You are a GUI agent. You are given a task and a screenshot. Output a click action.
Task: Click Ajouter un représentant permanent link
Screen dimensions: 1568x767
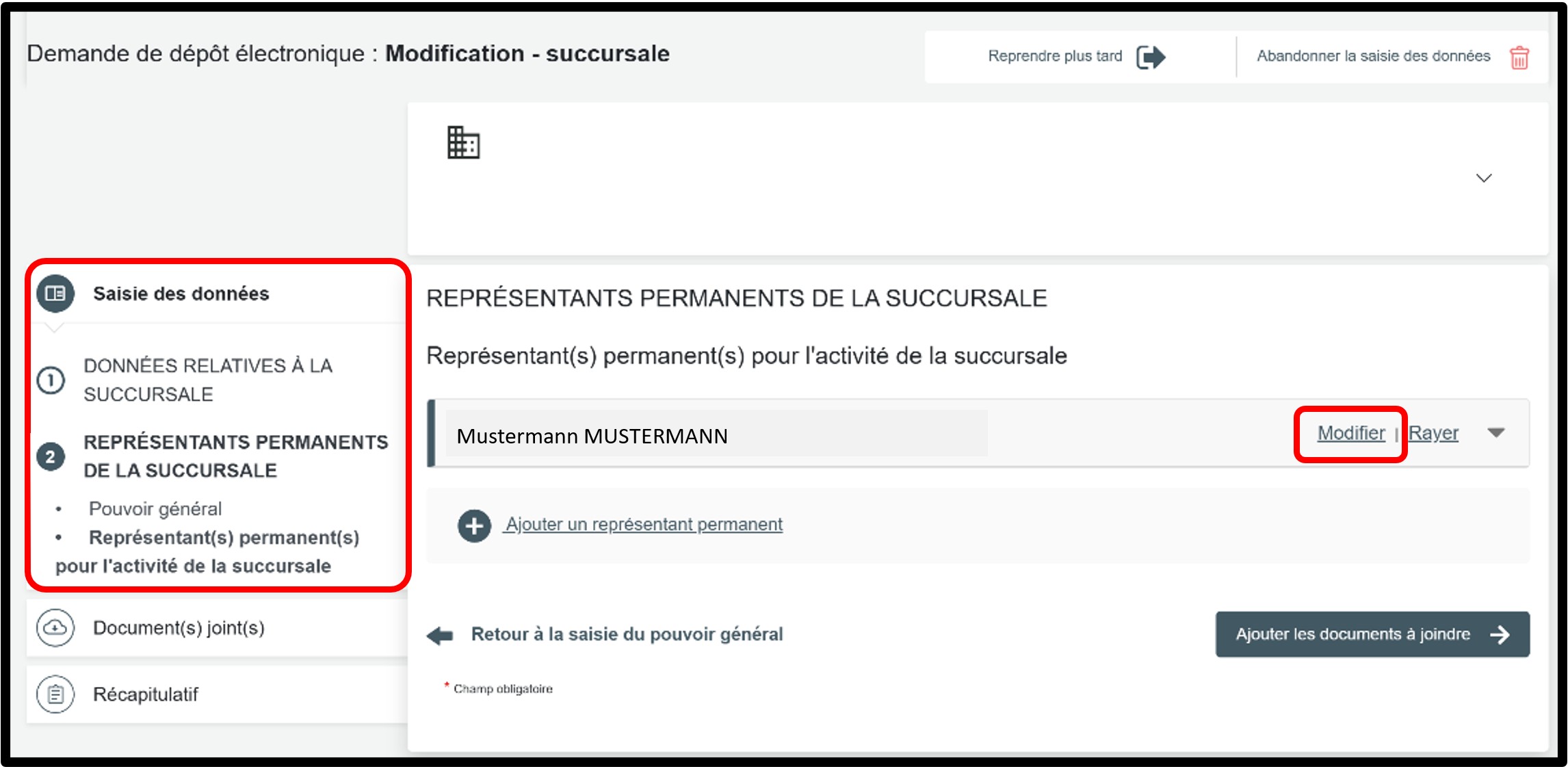(x=644, y=525)
